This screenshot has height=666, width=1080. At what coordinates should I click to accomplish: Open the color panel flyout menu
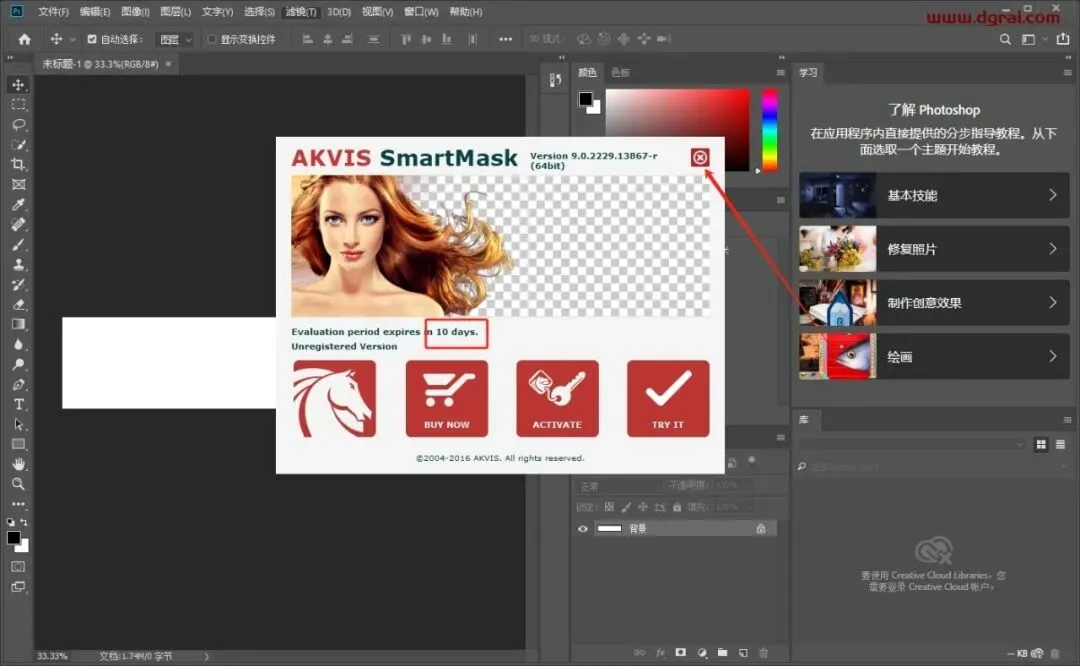[x=780, y=72]
